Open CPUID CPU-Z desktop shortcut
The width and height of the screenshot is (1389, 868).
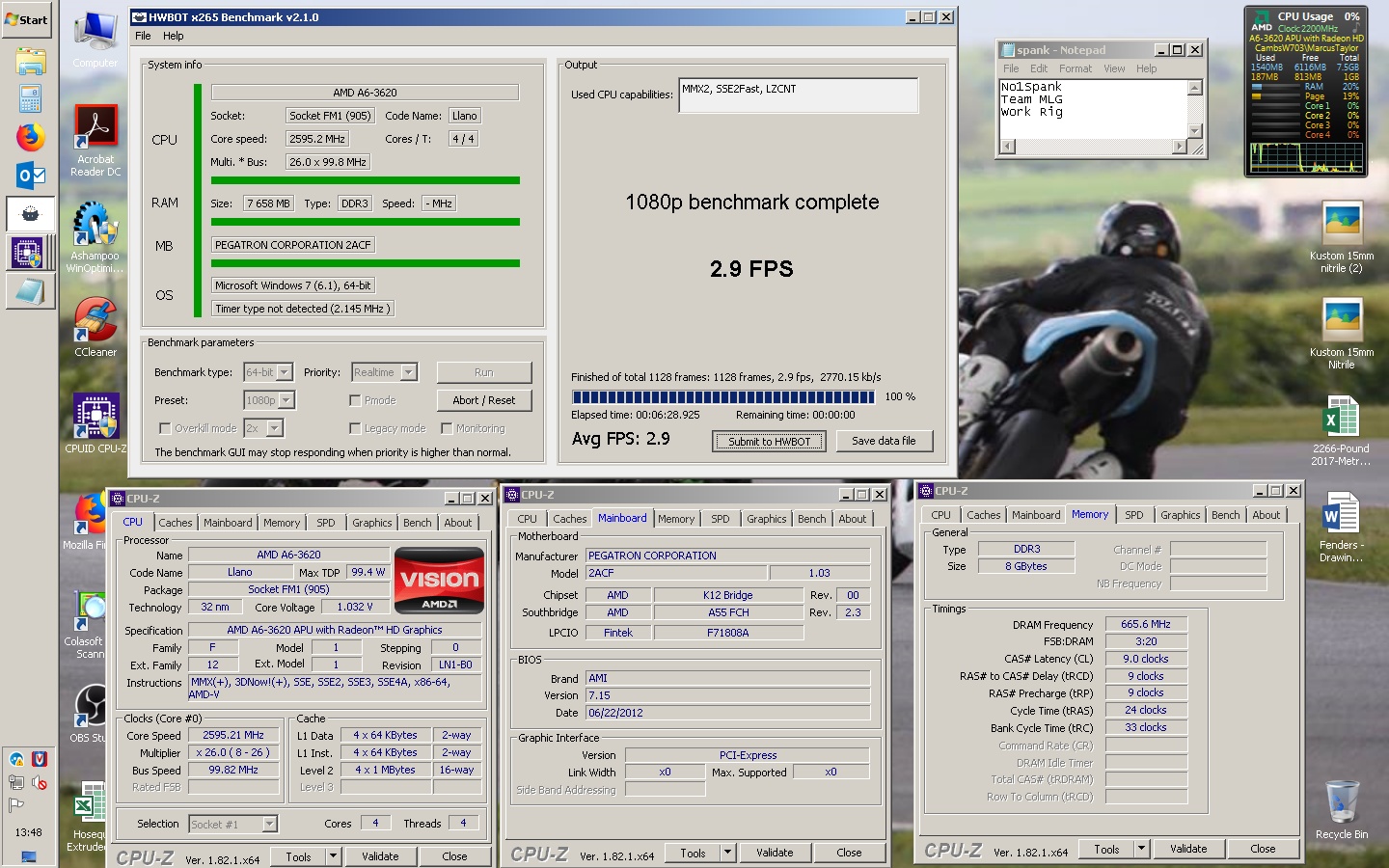[95, 424]
